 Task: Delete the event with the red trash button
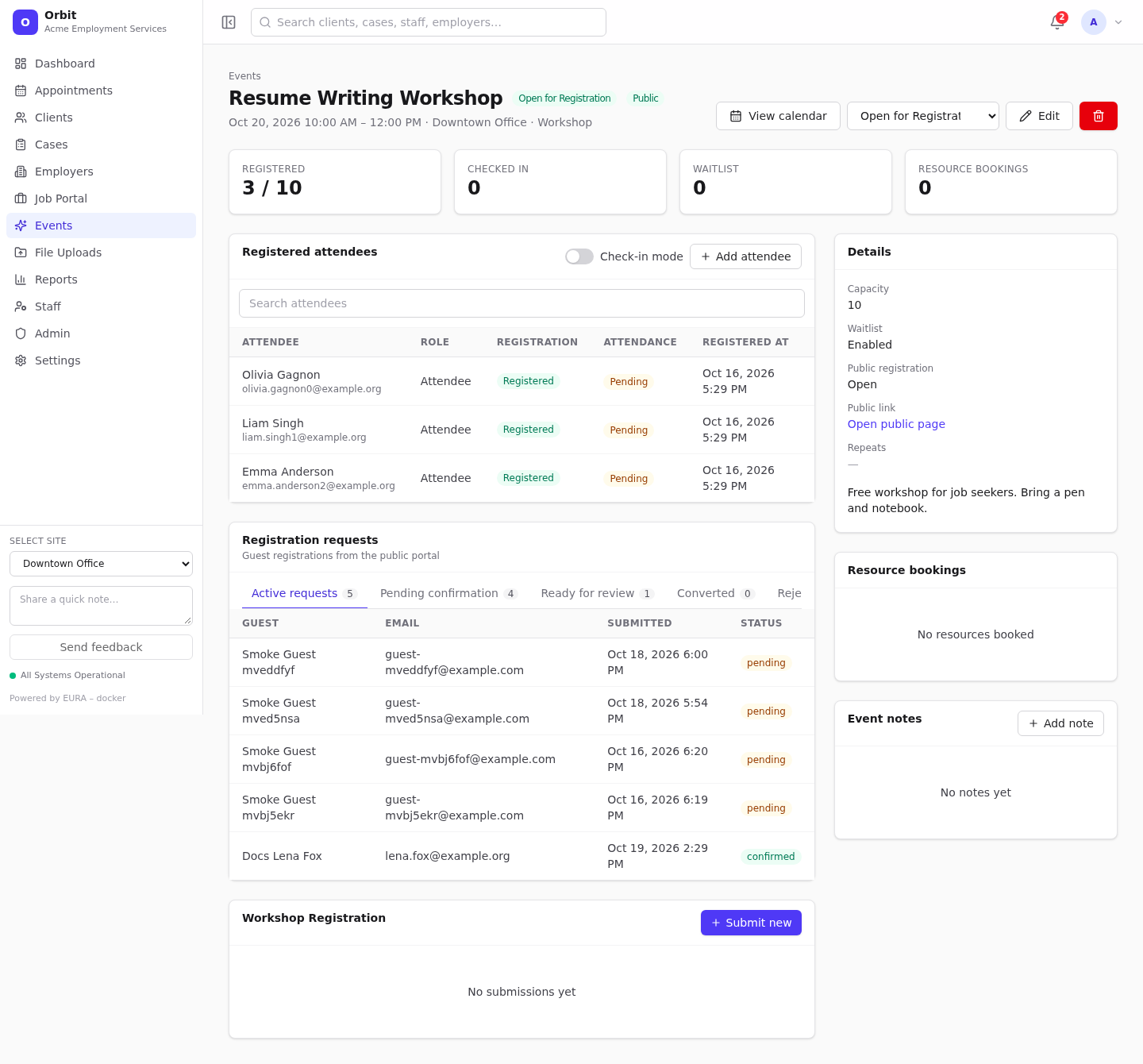tap(1099, 116)
